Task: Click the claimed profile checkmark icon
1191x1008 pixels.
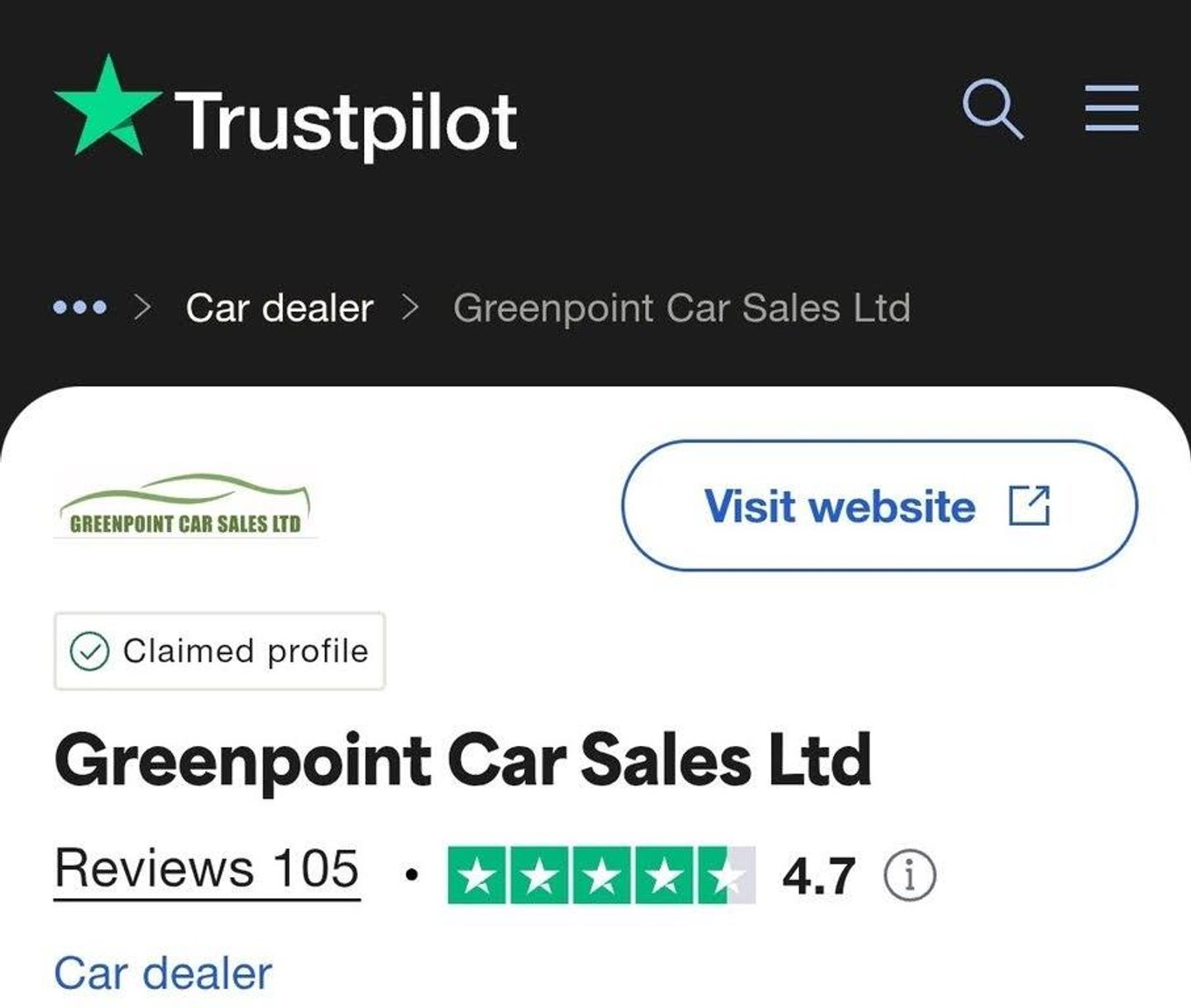Action: pyautogui.click(x=89, y=652)
